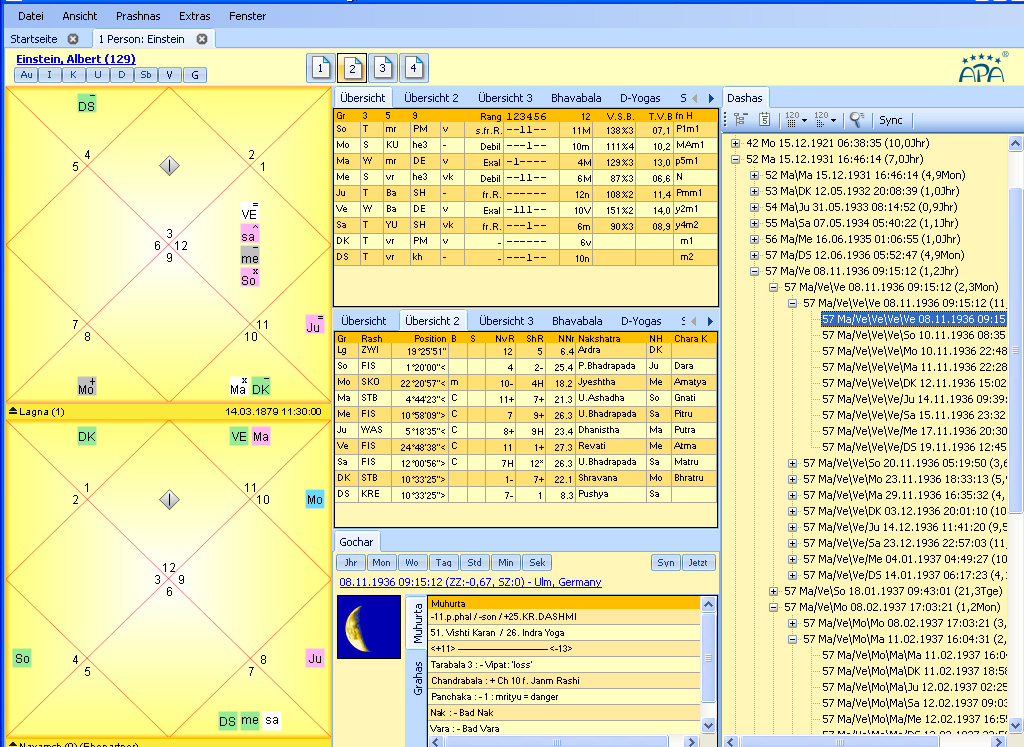This screenshot has height=747, width=1024.
Task: Select page layout 1
Action: coord(319,68)
